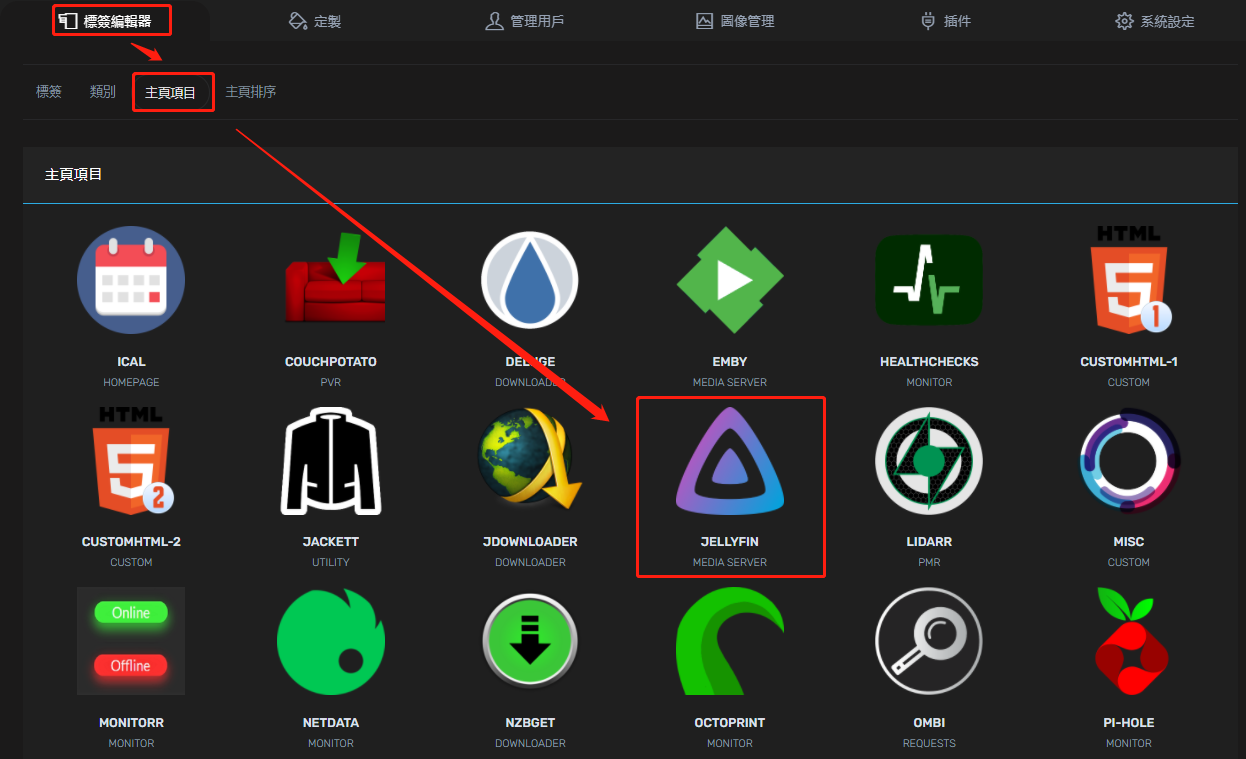Click the UTILITY category text under Jackett
This screenshot has width=1246, height=759.
(x=331, y=563)
